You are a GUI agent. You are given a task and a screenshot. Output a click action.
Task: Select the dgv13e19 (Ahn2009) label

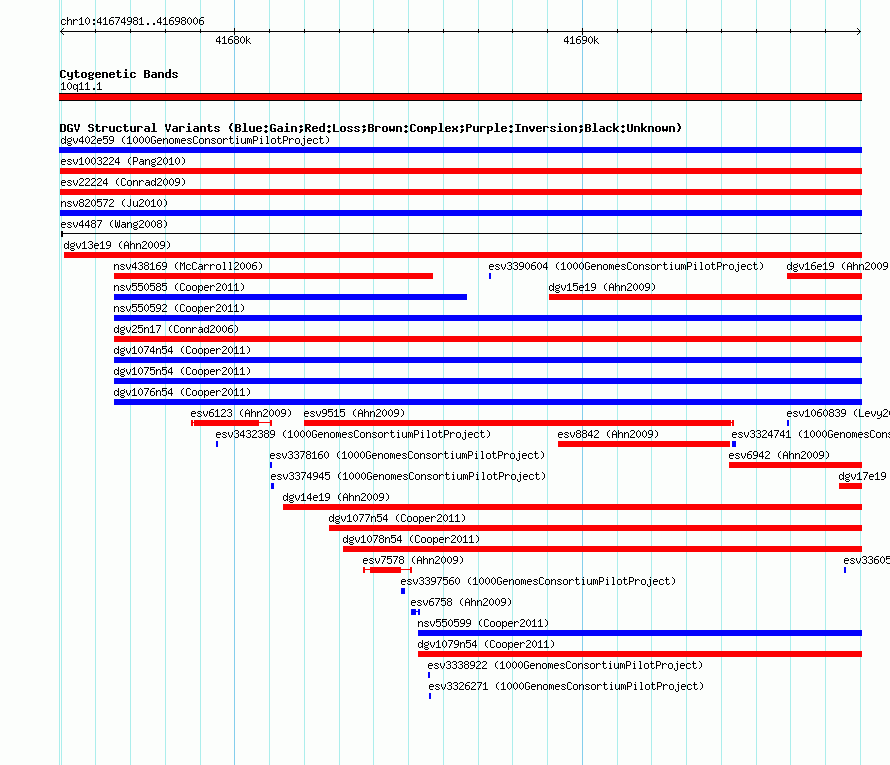coord(117,245)
